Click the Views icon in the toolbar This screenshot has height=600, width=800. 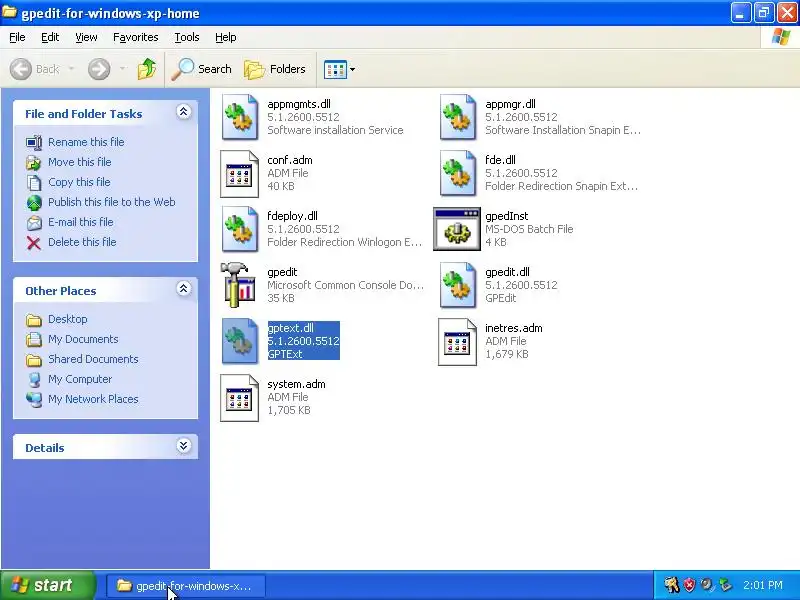click(335, 69)
